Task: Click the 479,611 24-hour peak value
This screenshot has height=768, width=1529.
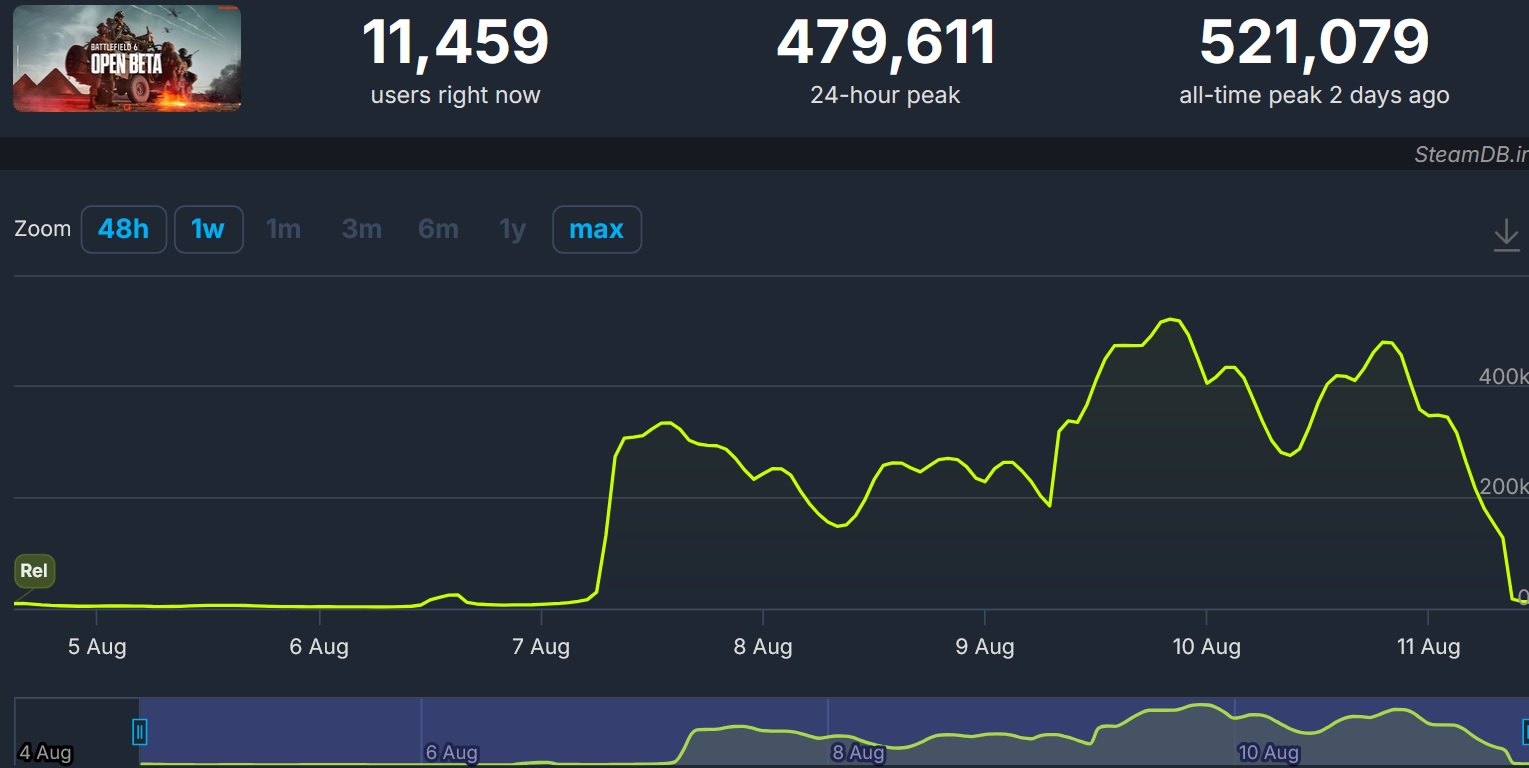Action: pyautogui.click(x=886, y=43)
